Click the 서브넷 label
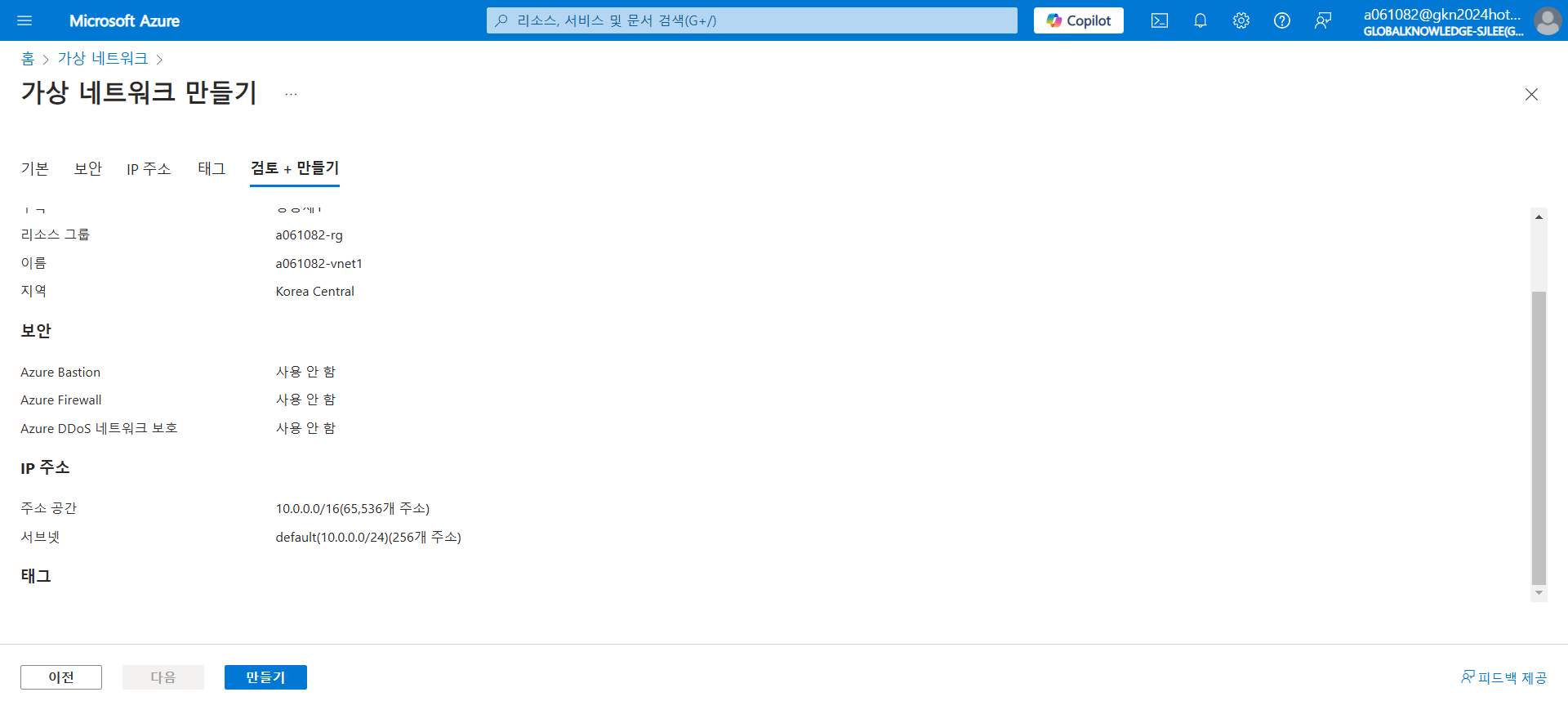Screen dimensions: 1568x710 coord(41,537)
